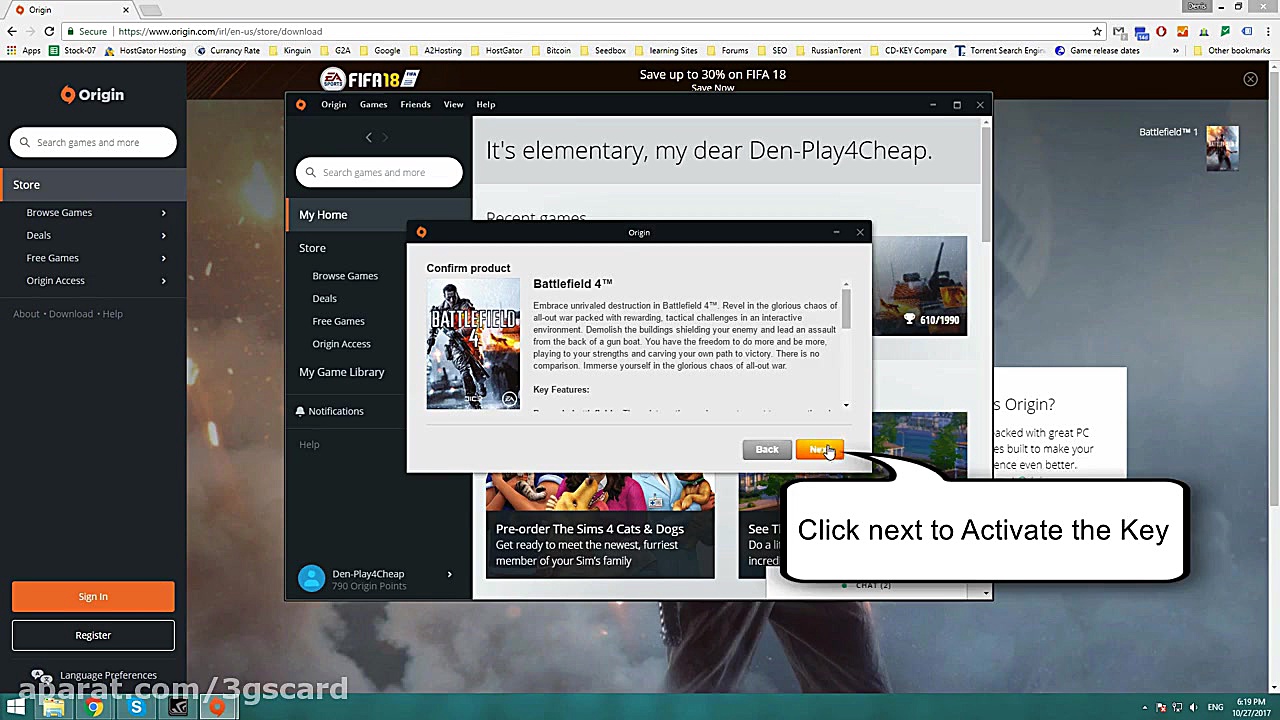Click the Origin taskbar icon

coord(217,708)
